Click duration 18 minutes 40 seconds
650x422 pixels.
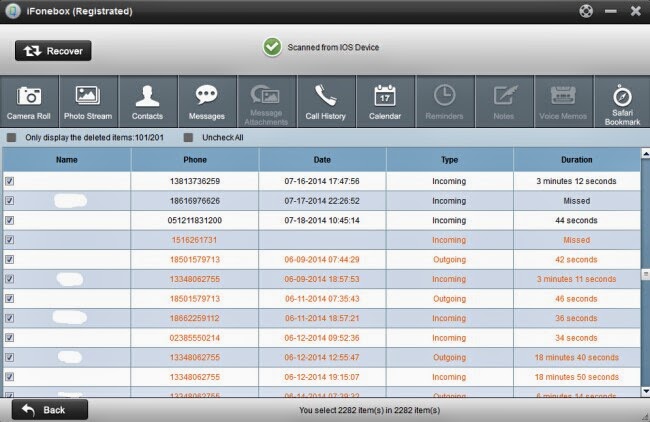tap(576, 357)
